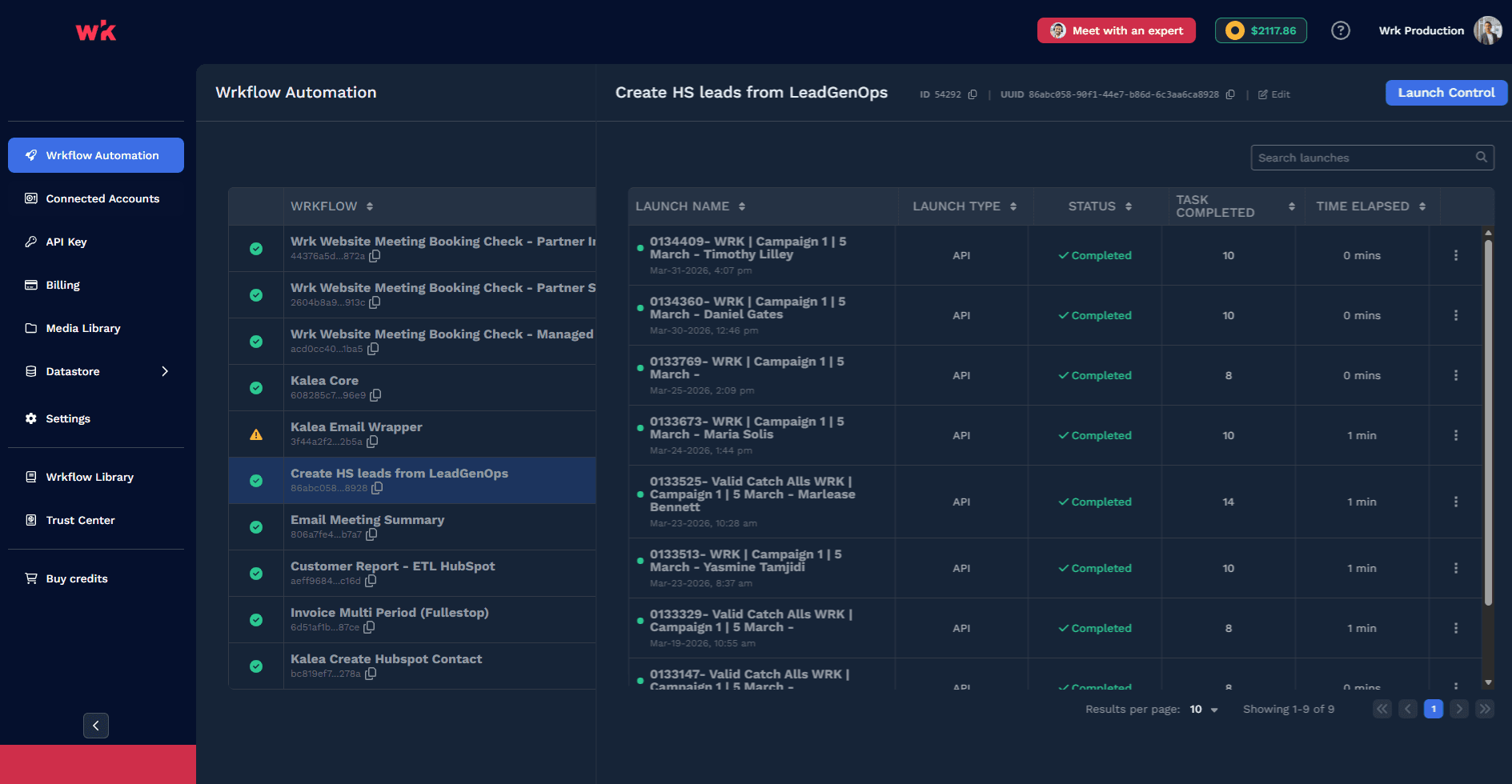The height and width of the screenshot is (784, 1512).
Task: Click the Wrk logo
Action: click(96, 31)
